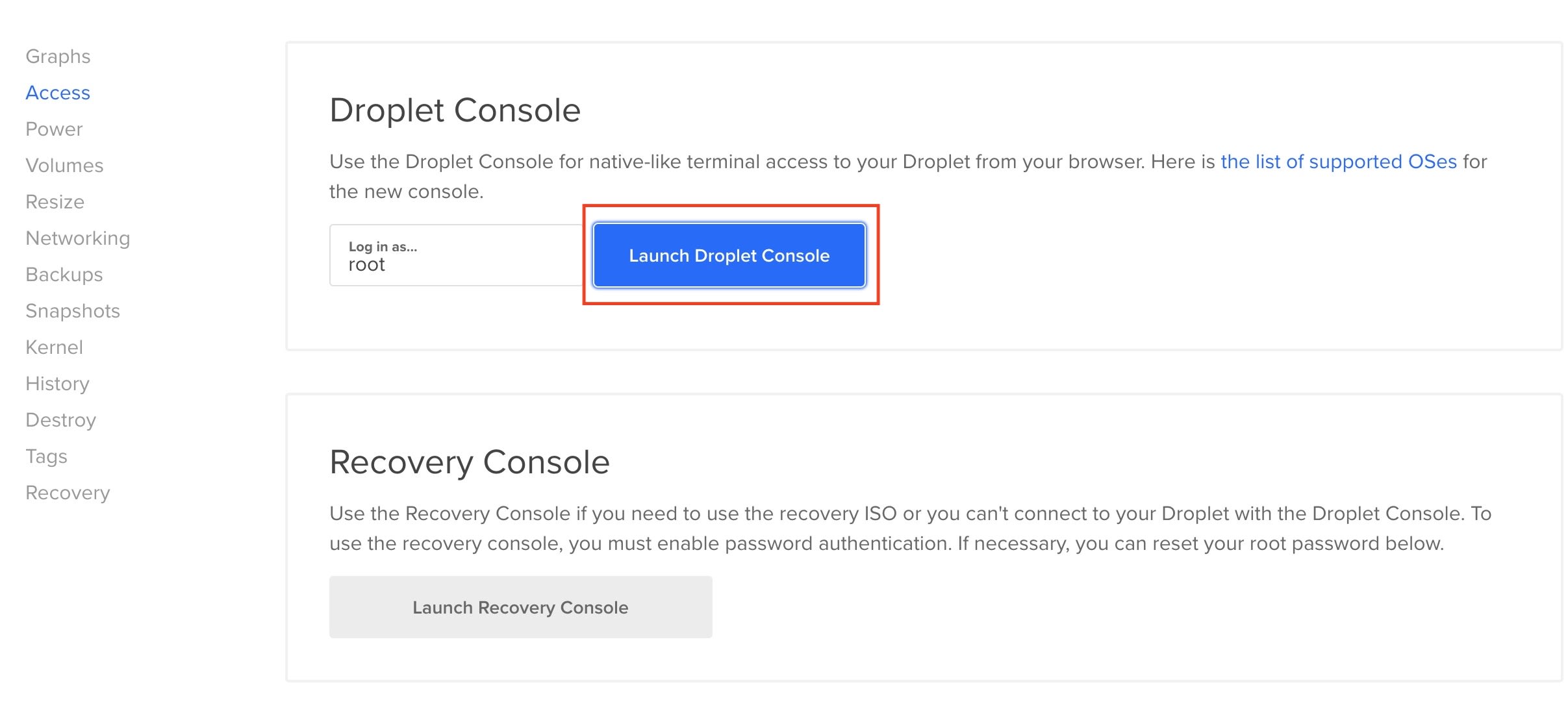This screenshot has width=1568, height=709.
Task: Select the Access menu item
Action: (x=58, y=92)
